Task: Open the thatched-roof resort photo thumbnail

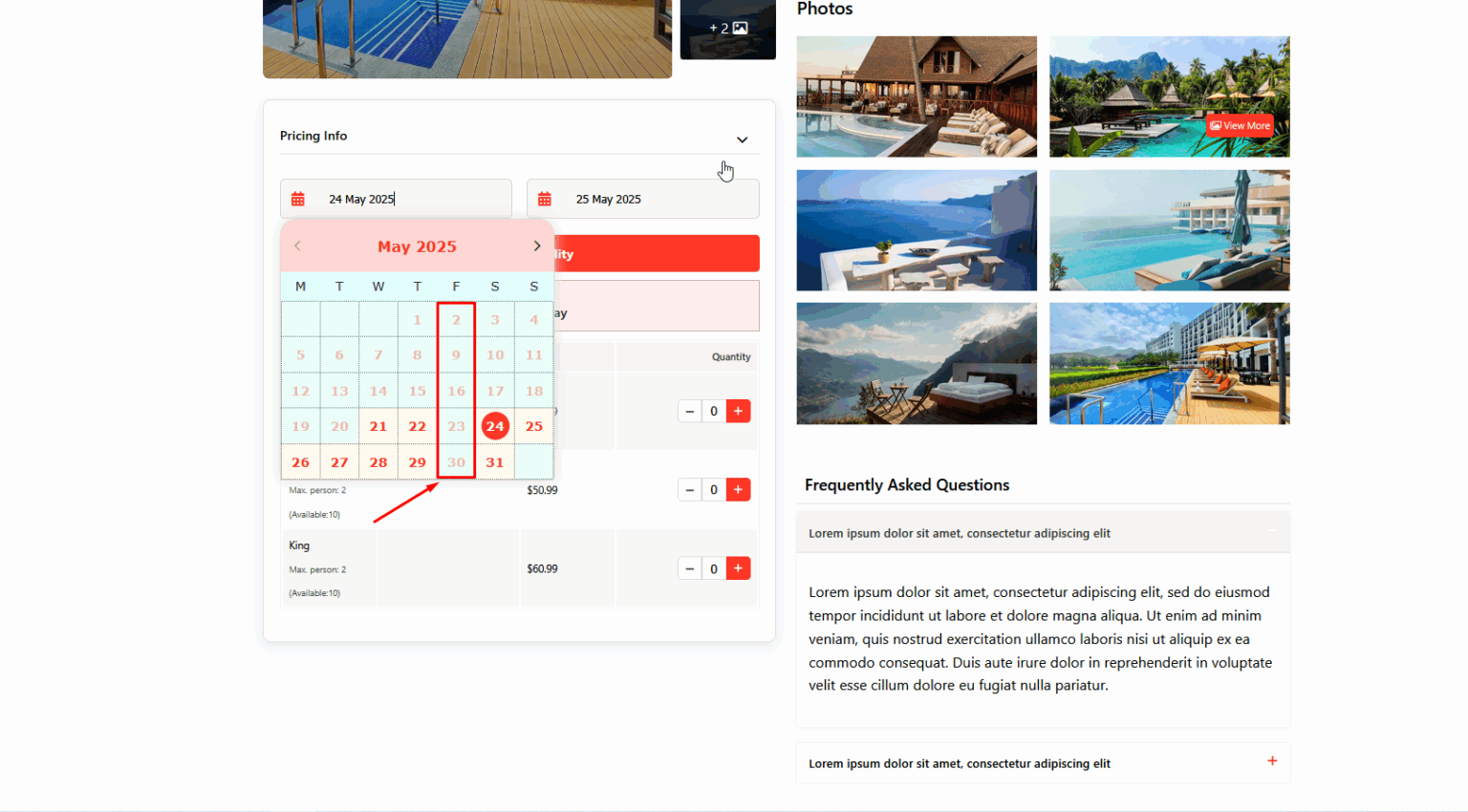Action: pos(916,96)
